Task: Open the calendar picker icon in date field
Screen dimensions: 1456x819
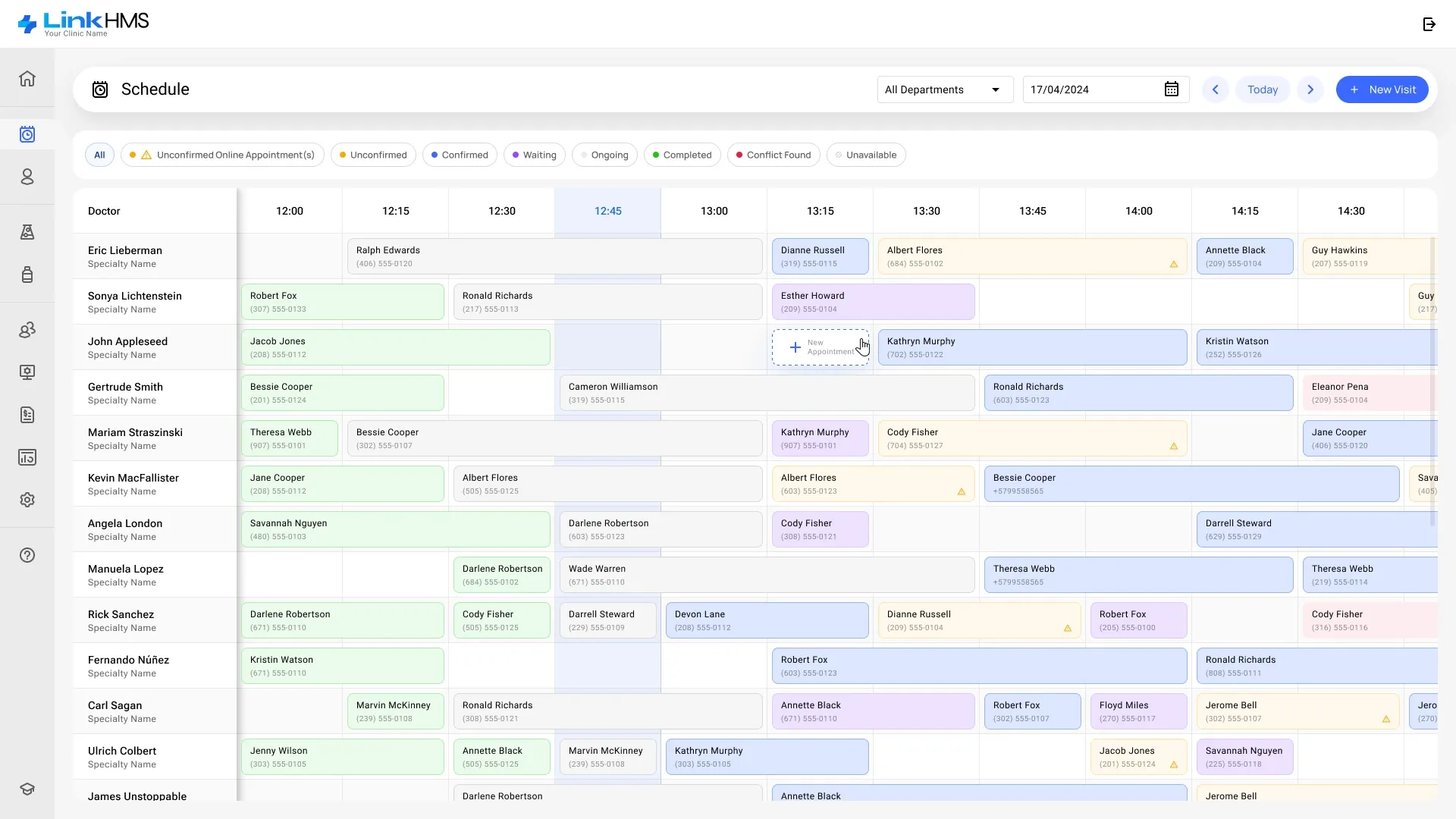Action: click(1172, 89)
